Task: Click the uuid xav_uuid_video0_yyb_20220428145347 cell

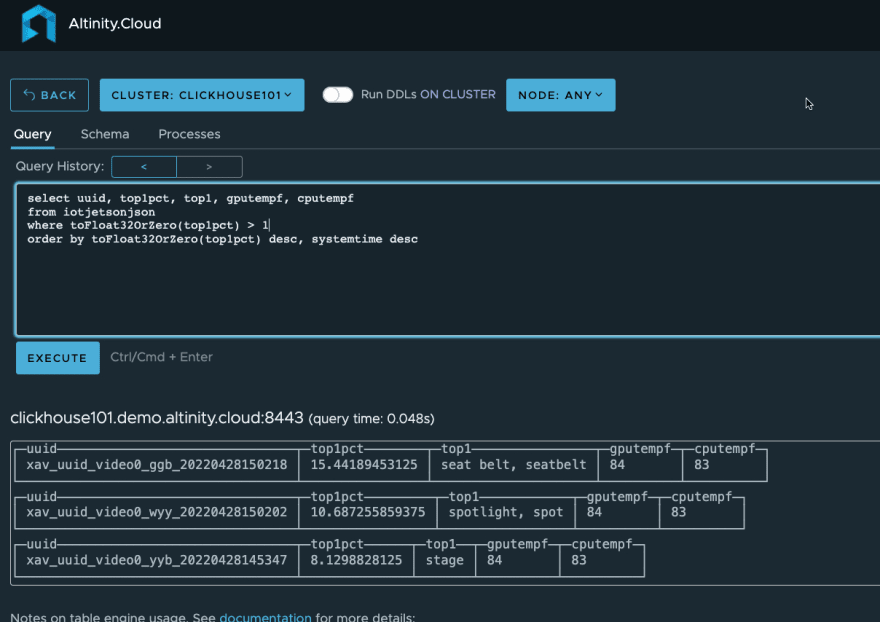Action: [157, 560]
